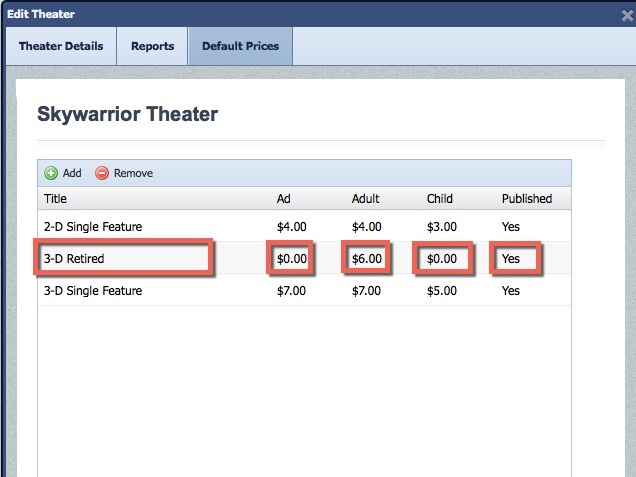
Task: Click the $6.00 Adult price for 3-D Retired
Action: pos(367,259)
